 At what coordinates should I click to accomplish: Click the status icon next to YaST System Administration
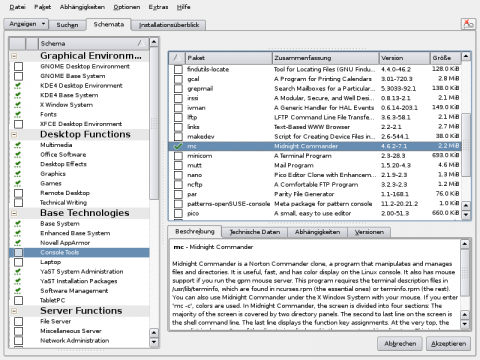(x=18, y=272)
